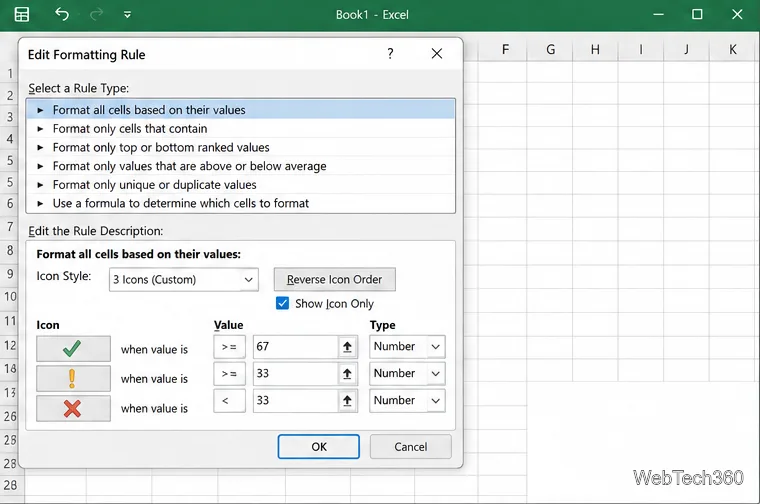
Task: Click range selector arrow next to 67
Action: [347, 347]
